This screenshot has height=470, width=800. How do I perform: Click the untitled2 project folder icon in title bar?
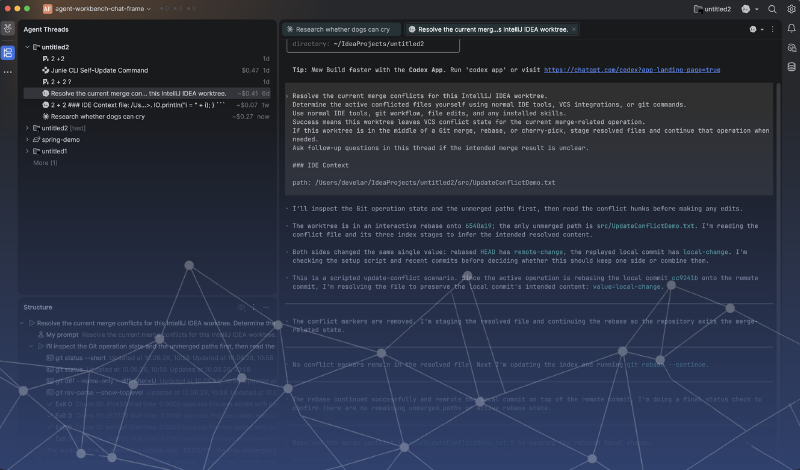[697, 9]
